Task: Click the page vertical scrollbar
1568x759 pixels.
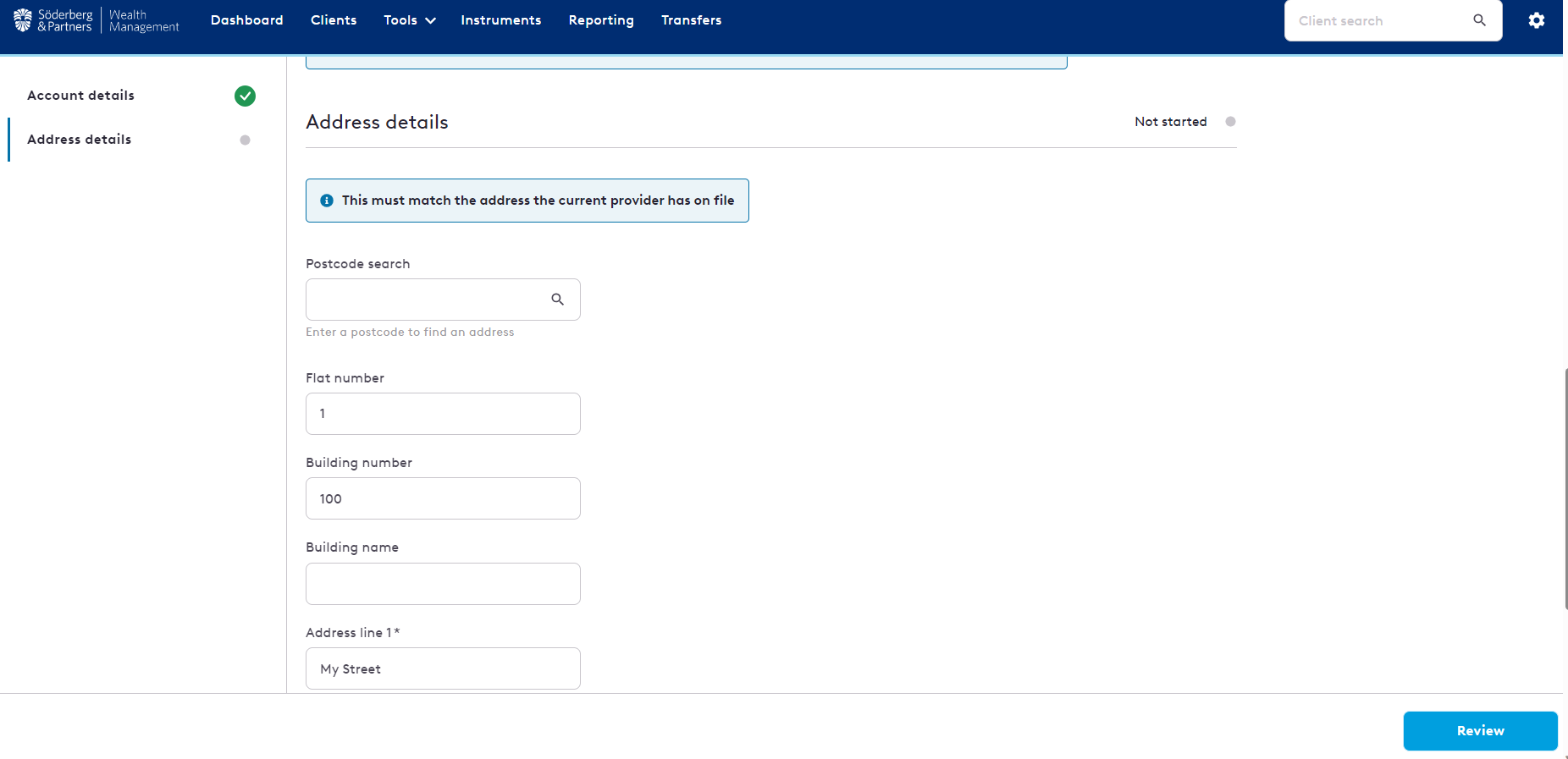Action: pos(1565,489)
